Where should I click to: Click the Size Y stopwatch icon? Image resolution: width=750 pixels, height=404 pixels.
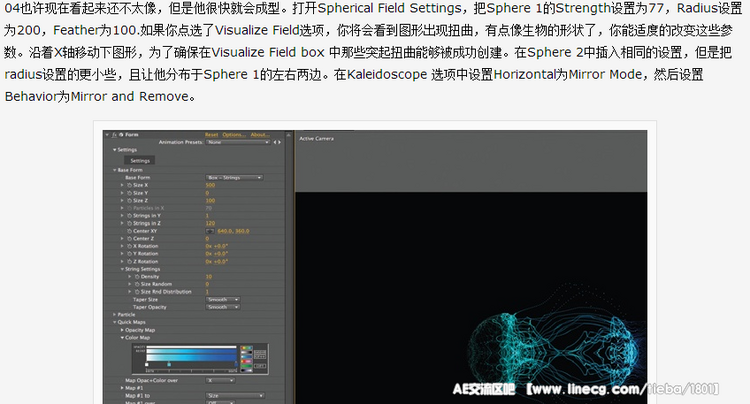(130, 193)
